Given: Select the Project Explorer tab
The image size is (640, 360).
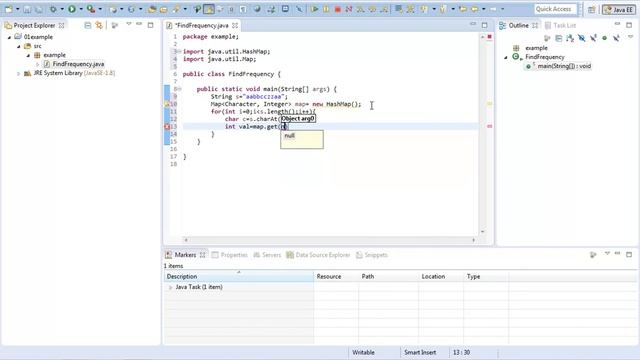Looking at the screenshot, I should click(34, 25).
